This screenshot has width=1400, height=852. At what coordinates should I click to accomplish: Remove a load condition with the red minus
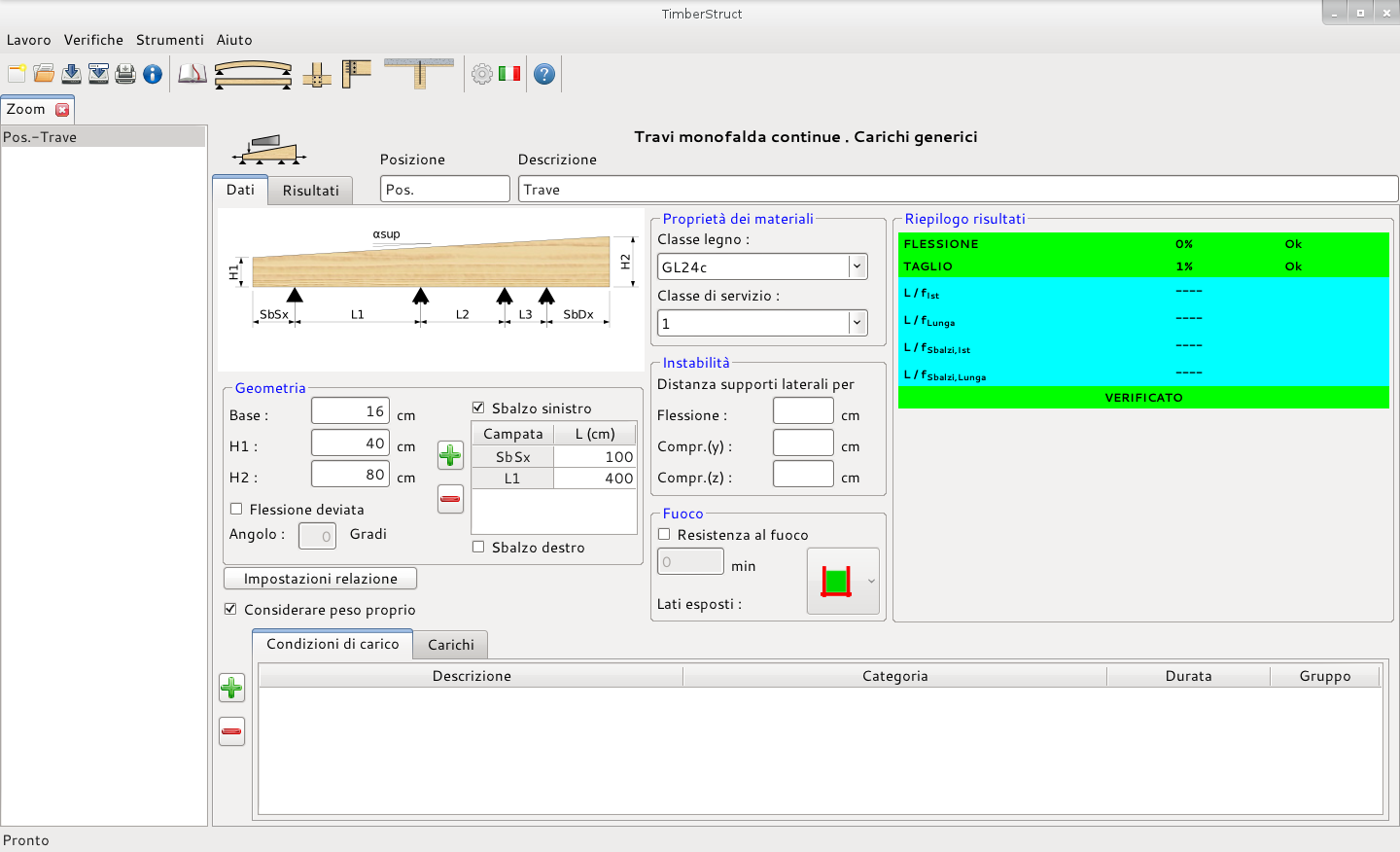pyautogui.click(x=231, y=731)
